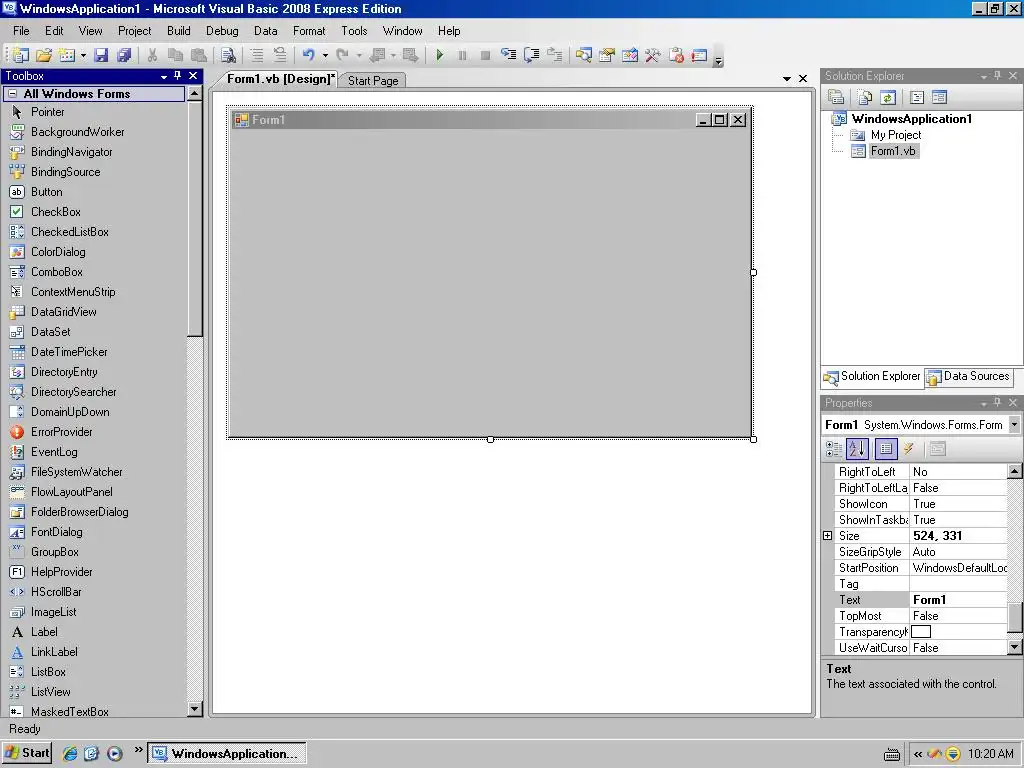This screenshot has width=1024, height=768.
Task: Click View Code icon in Solution Explorer
Action: 917,97
